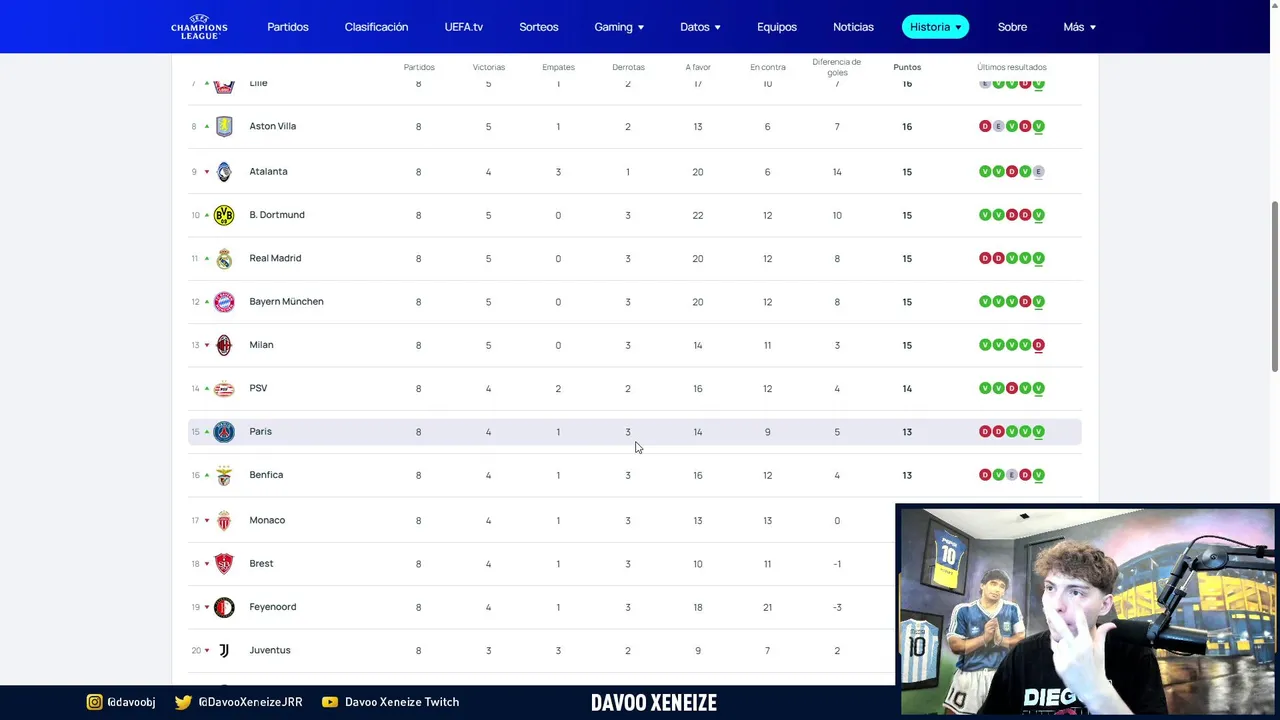
Task: Go to the Sorteos section
Action: 539,27
